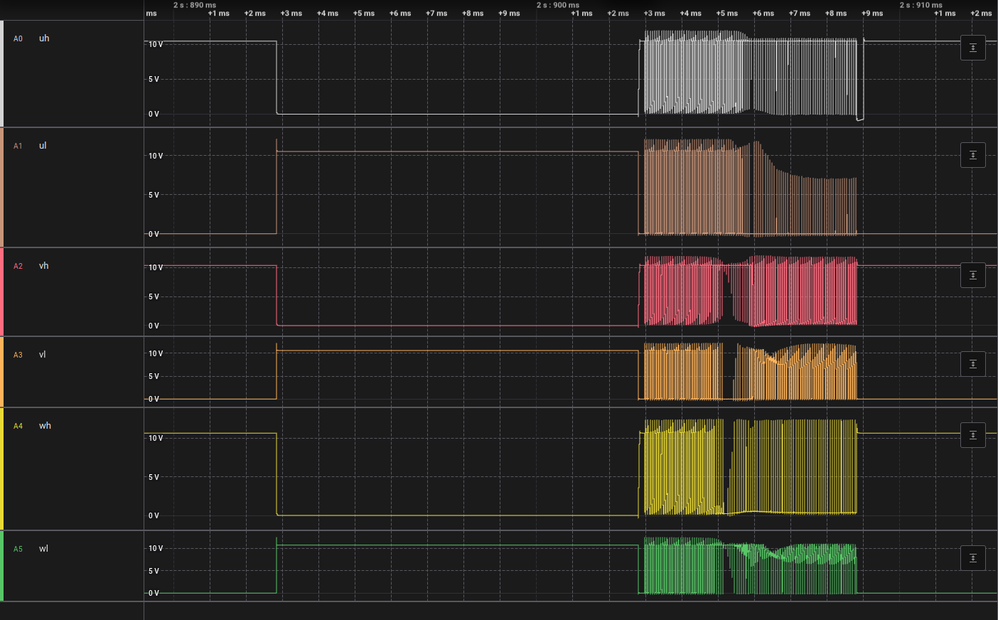Viewport: 998px width, 620px height.
Task: Click the '5 V' axis label on channel wh
Action: pyautogui.click(x=153, y=477)
